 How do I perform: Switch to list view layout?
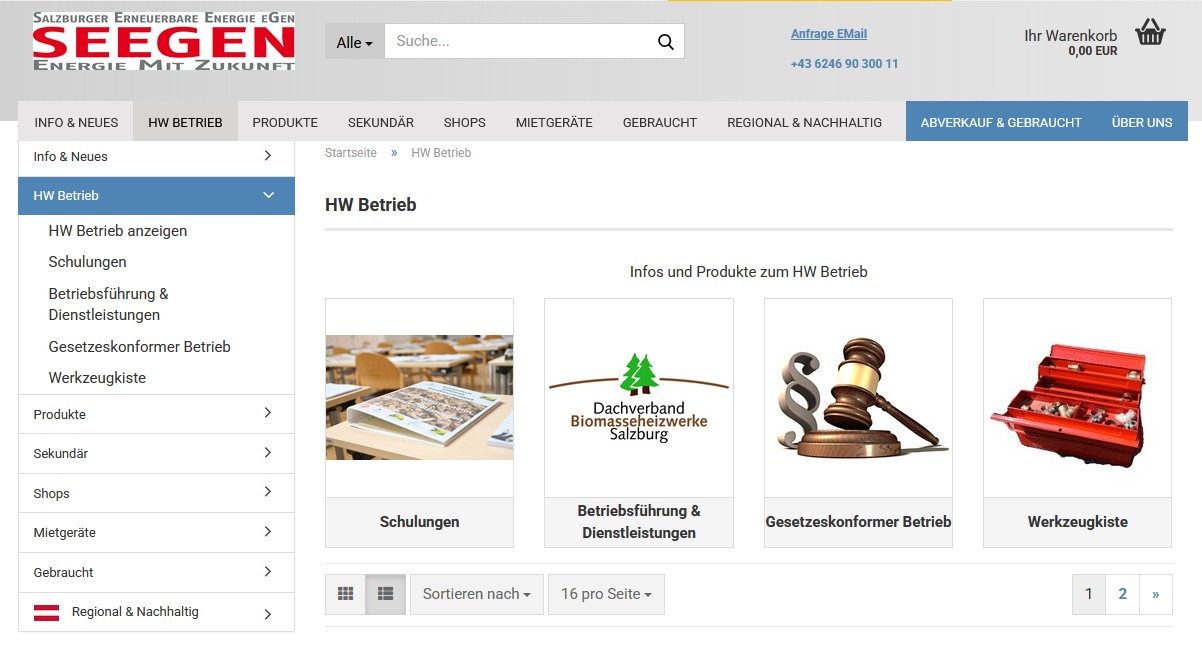point(385,594)
